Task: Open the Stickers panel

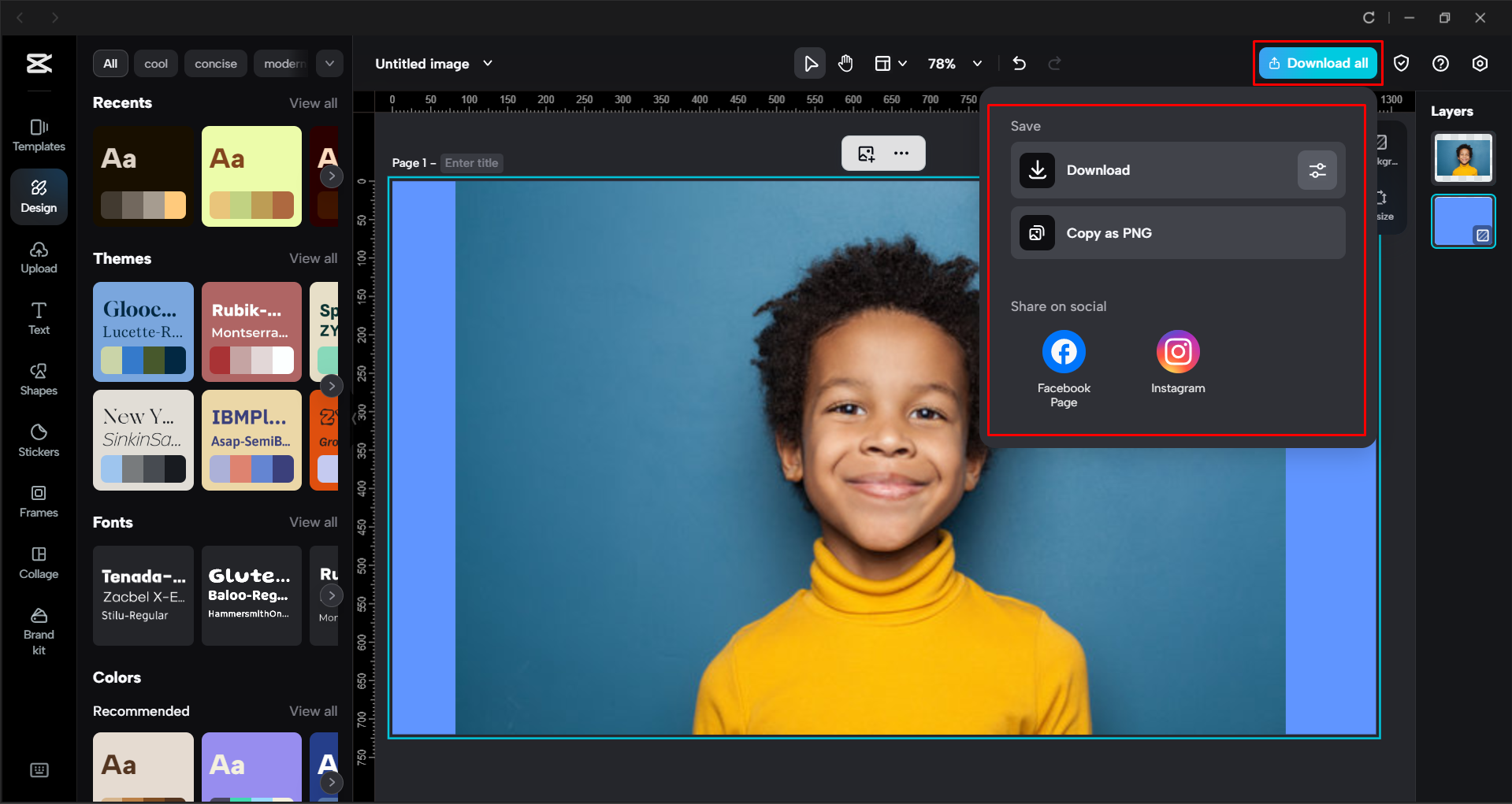Action: tap(39, 439)
